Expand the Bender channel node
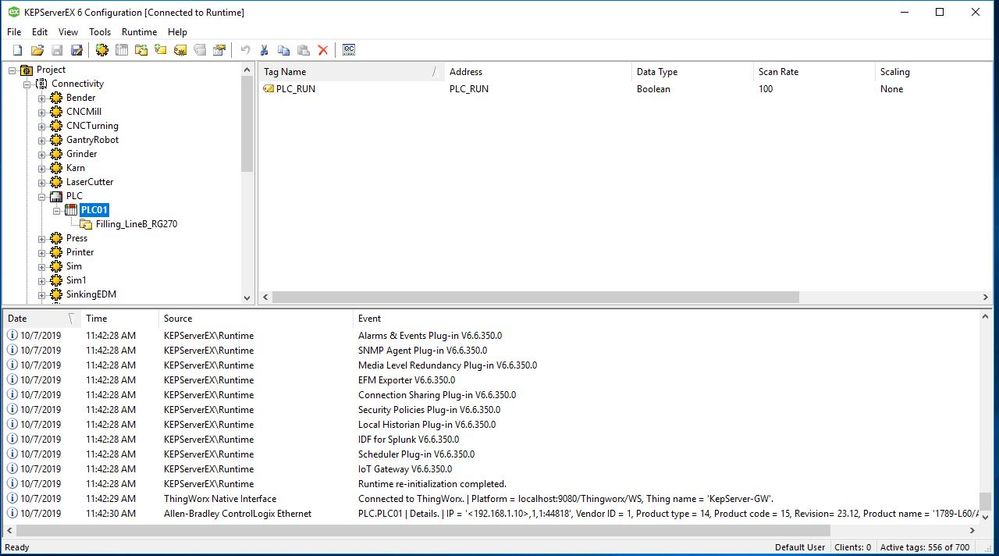The width and height of the screenshot is (999, 556). click(x=42, y=98)
